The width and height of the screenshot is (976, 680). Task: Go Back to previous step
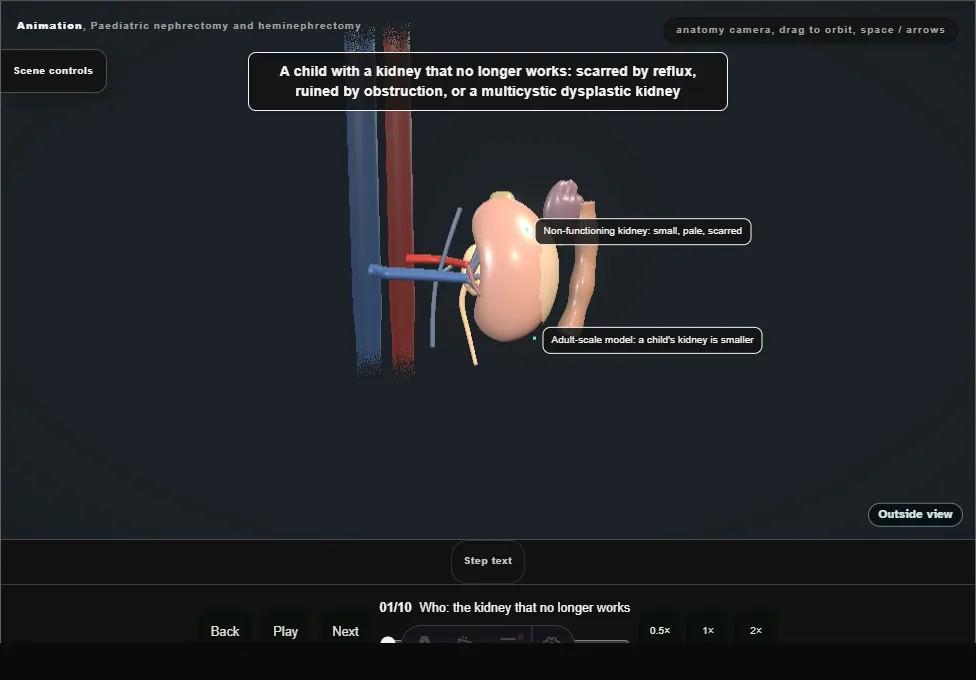(x=225, y=631)
